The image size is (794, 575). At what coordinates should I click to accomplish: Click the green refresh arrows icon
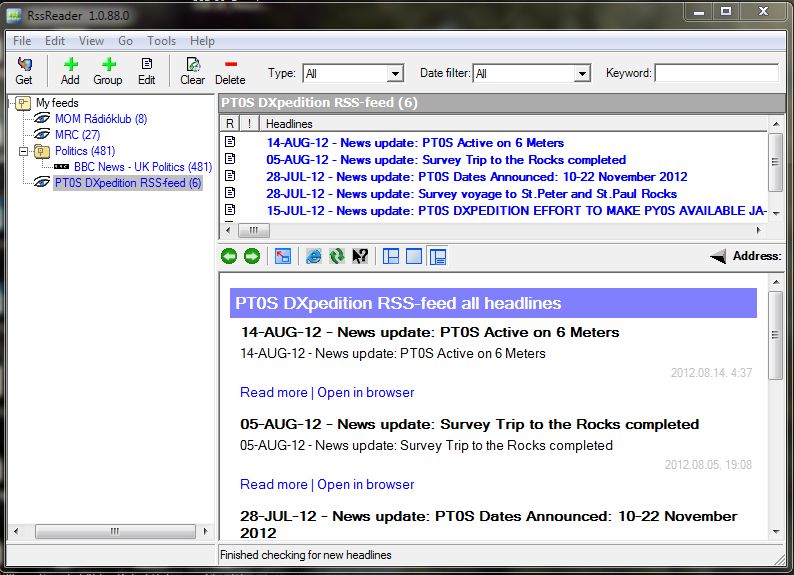tap(337, 256)
